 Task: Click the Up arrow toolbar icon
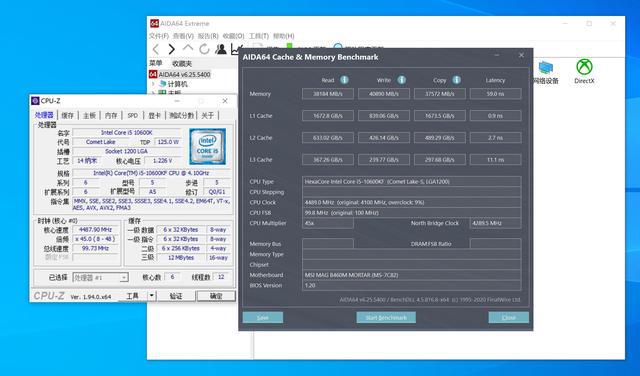tap(188, 48)
